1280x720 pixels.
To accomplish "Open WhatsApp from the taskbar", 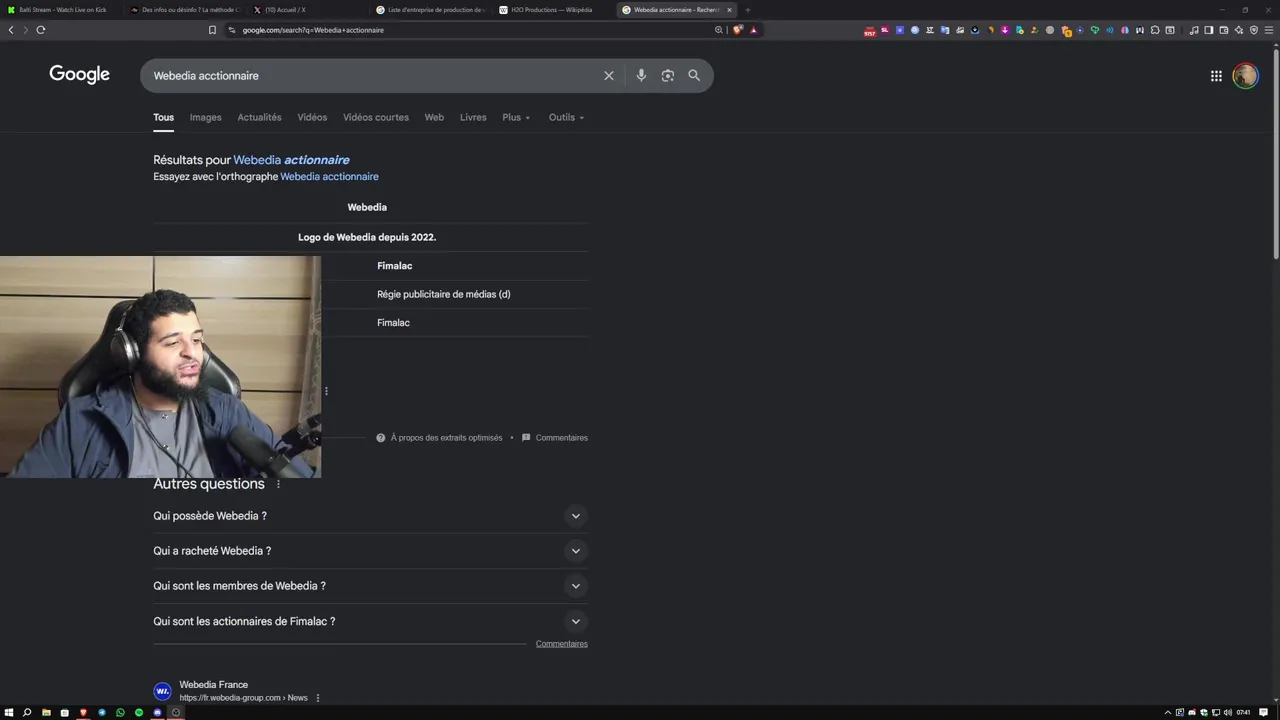I will (120, 713).
